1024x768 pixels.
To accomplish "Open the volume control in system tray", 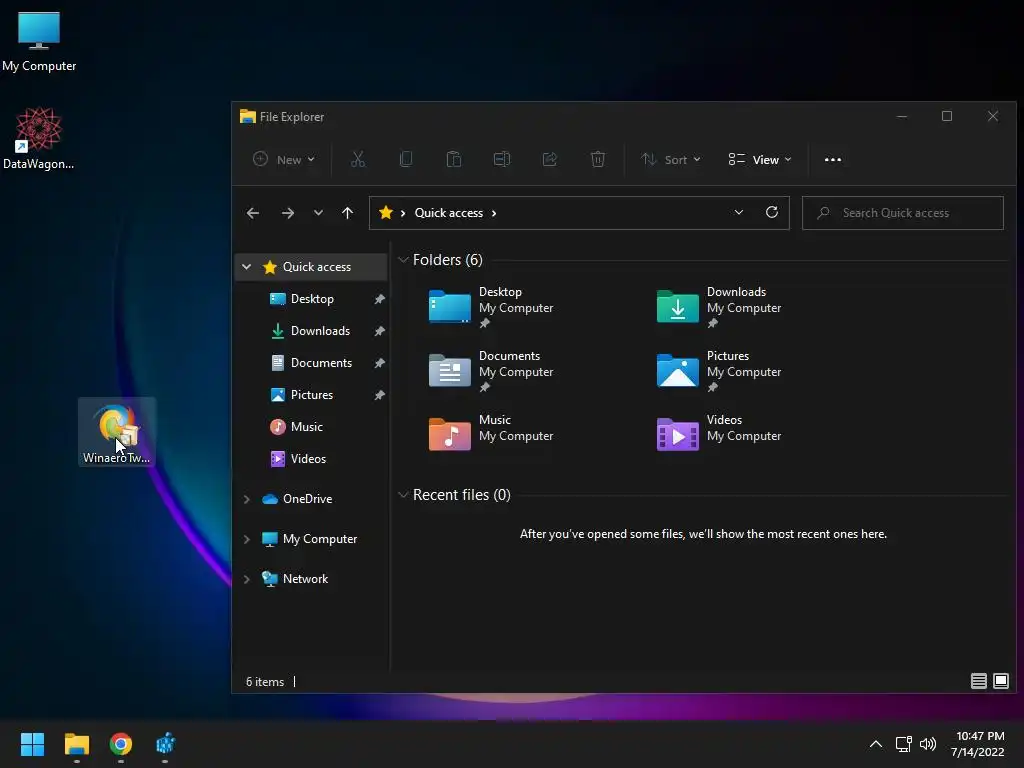I will tap(927, 744).
